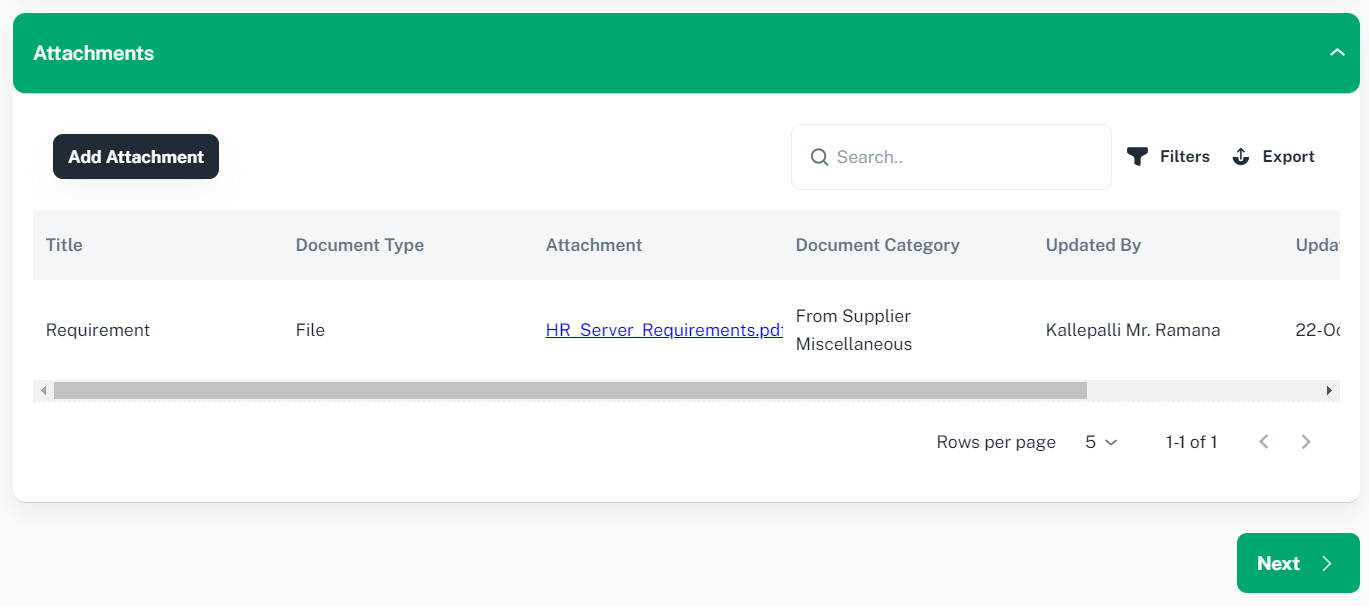Click the horizontal scrollbar thumb
Image resolution: width=1369 pixels, height=606 pixels.
tap(570, 391)
